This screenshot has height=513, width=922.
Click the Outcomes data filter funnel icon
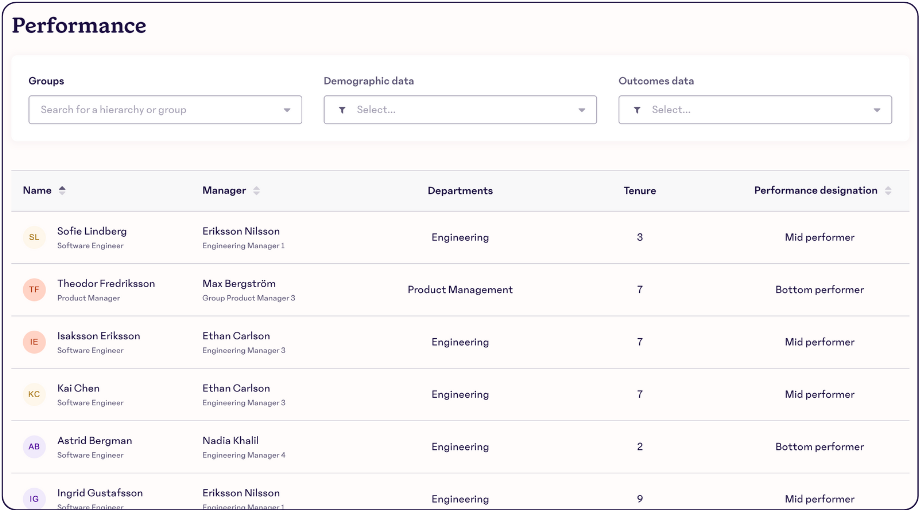(x=637, y=110)
